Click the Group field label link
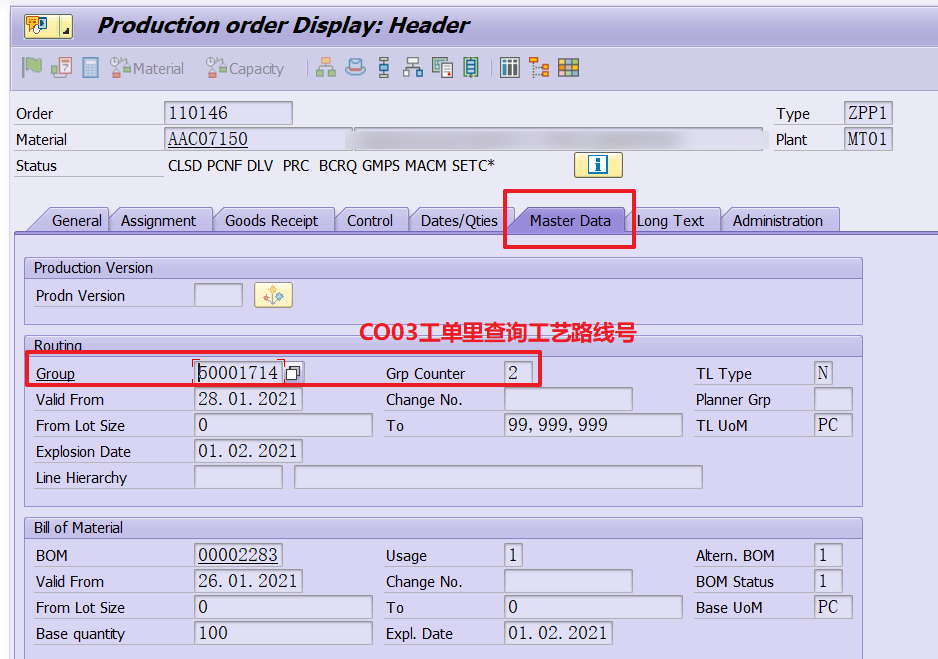938x659 pixels. point(55,372)
